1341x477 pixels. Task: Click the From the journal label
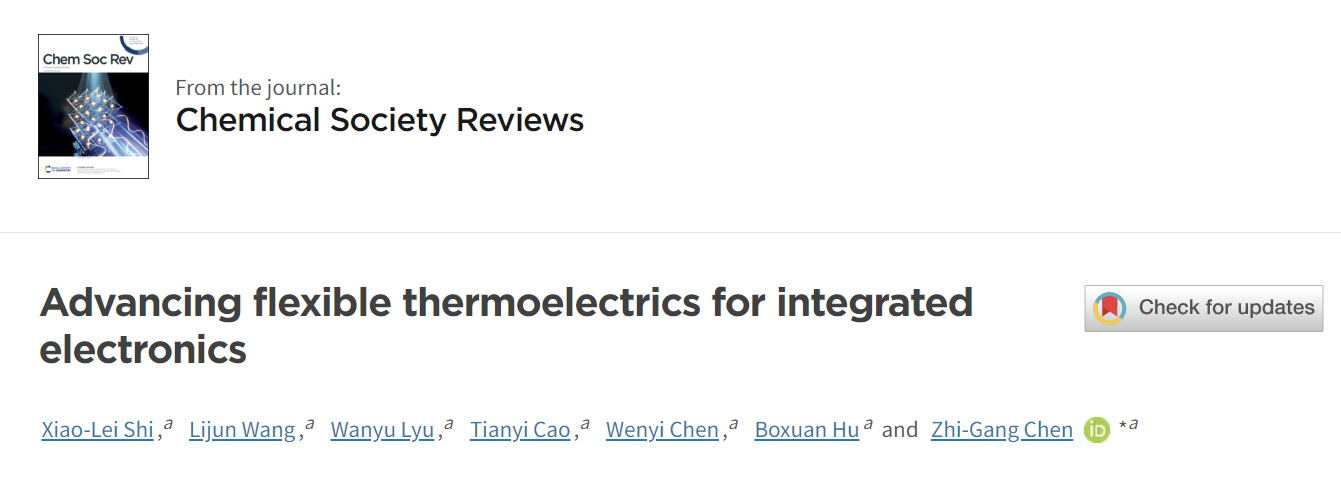tap(258, 87)
